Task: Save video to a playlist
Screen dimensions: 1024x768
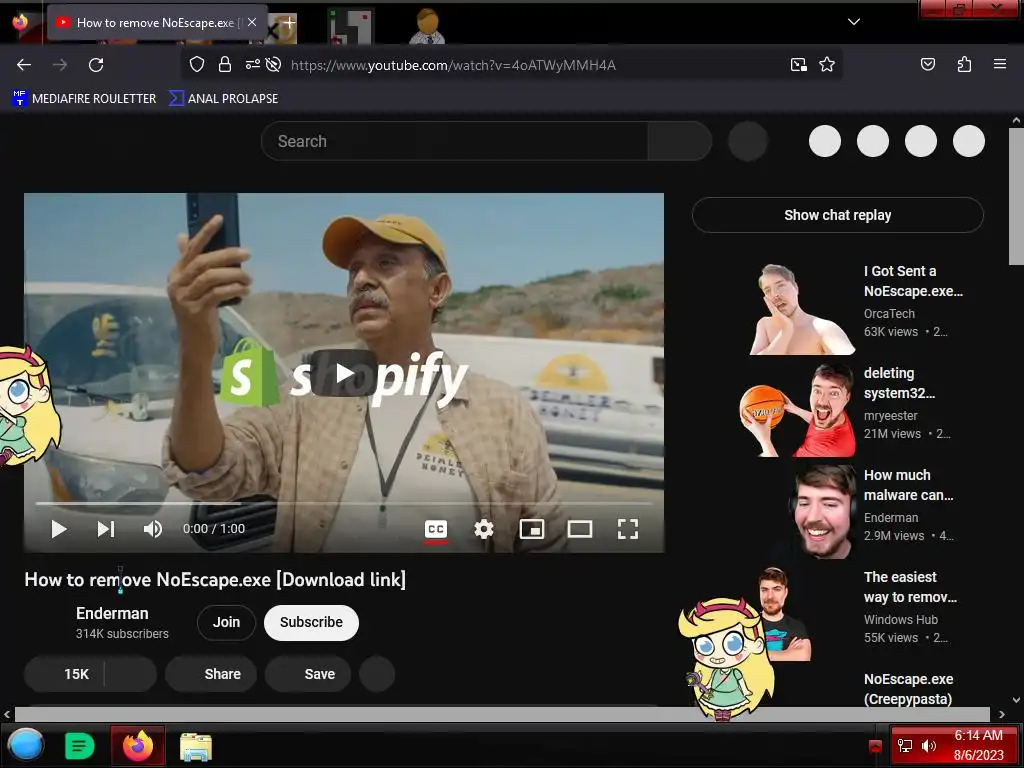Action: coord(308,674)
